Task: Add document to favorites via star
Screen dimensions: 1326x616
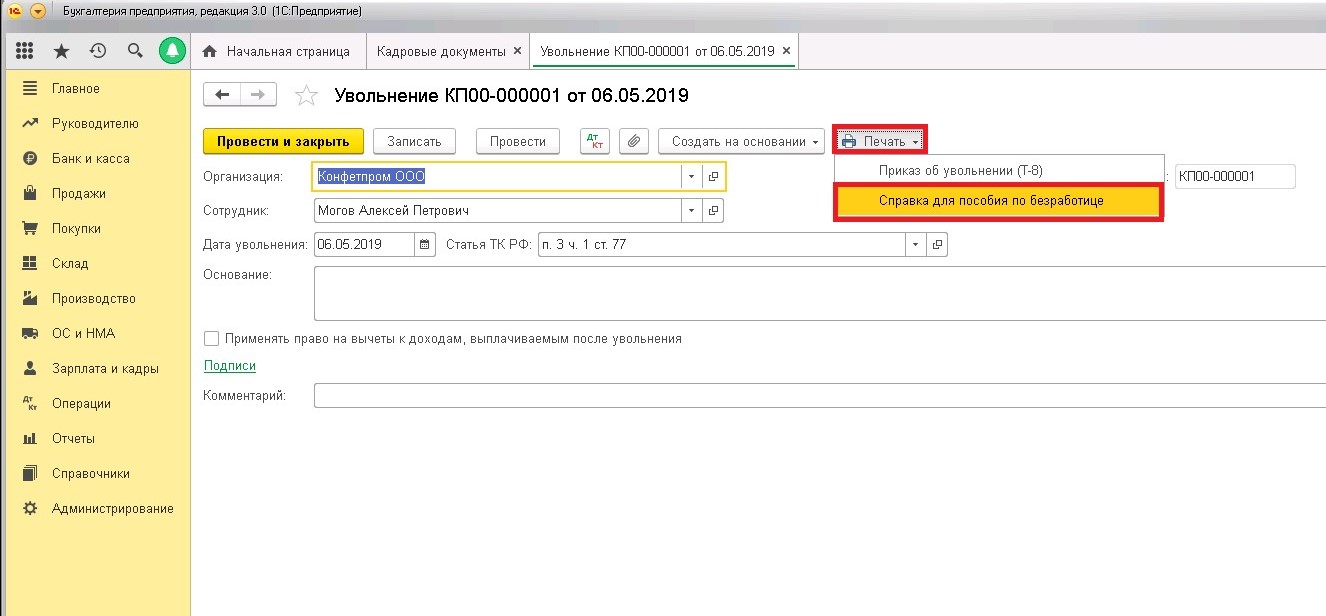Action: click(x=306, y=95)
